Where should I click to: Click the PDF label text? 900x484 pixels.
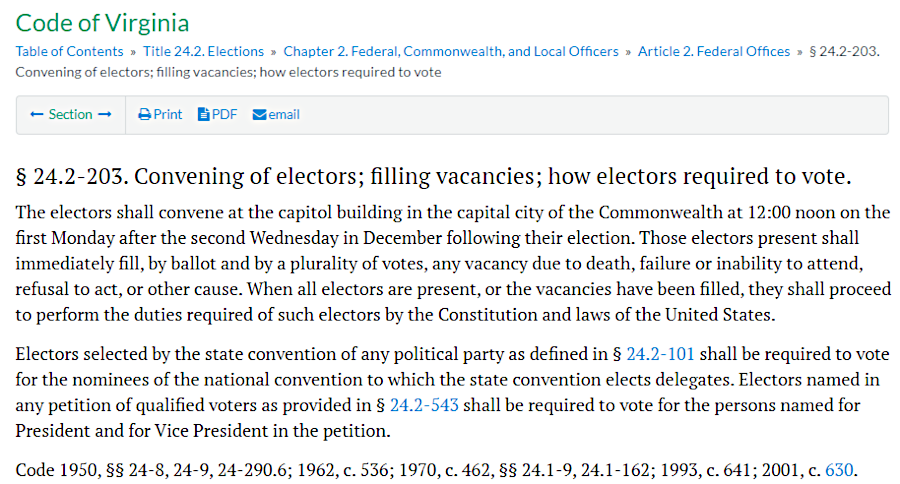(x=224, y=115)
